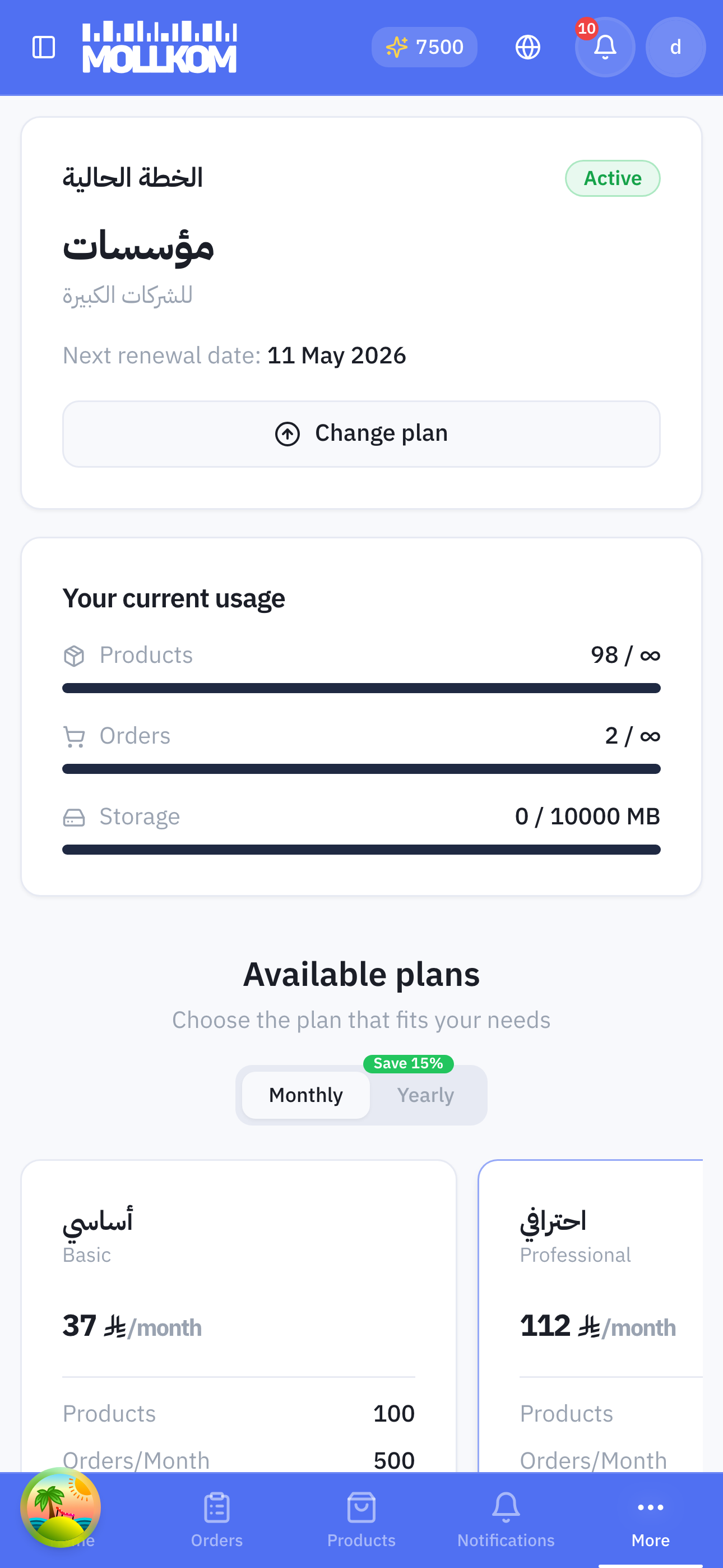Screen dimensions: 723x1568
Task: Select the Basic plan card
Action: [239, 1315]
